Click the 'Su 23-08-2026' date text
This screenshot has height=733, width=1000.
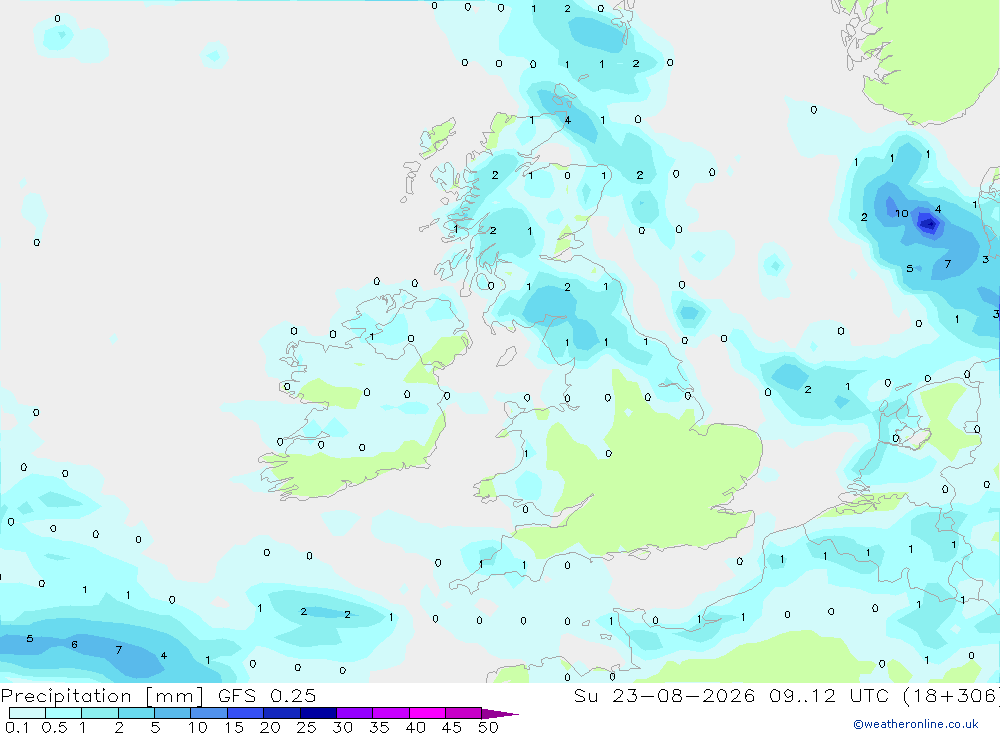(664, 696)
